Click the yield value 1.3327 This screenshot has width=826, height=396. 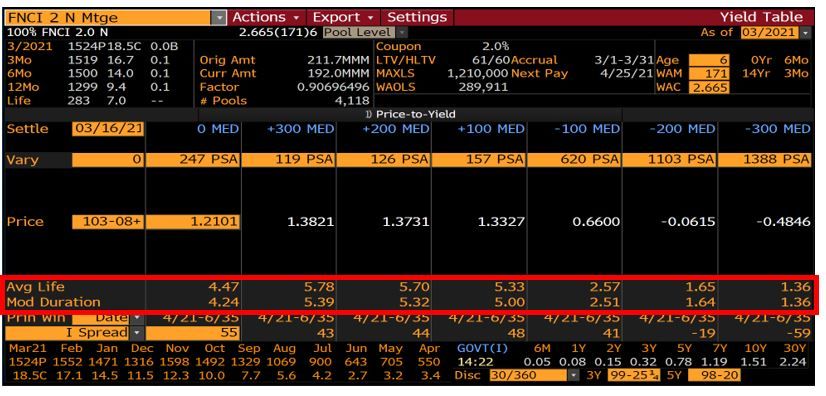click(x=502, y=222)
